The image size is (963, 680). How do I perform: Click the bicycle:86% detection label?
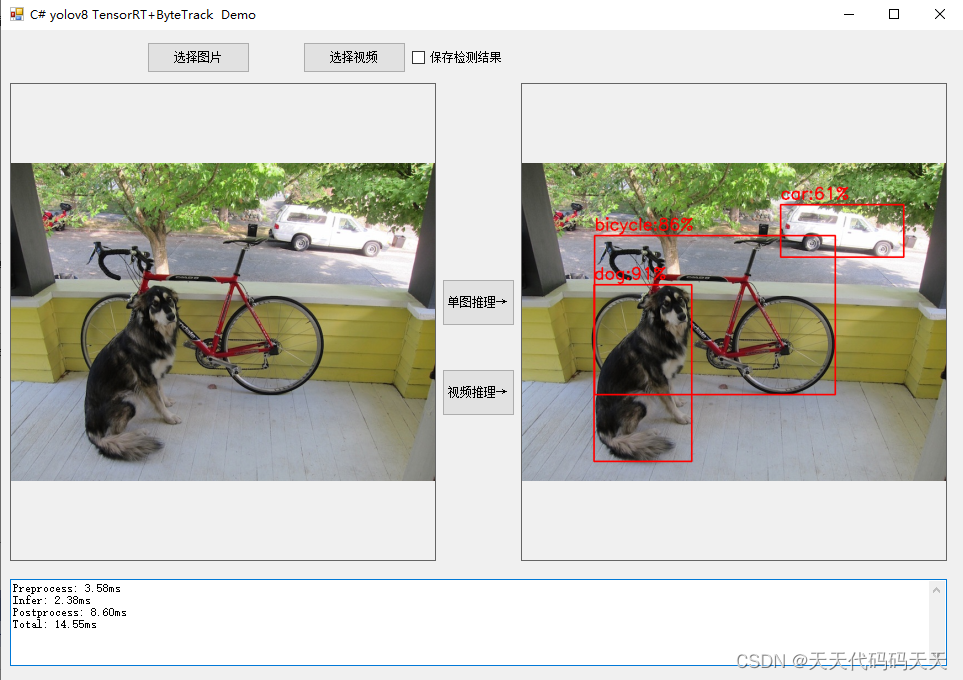click(644, 225)
